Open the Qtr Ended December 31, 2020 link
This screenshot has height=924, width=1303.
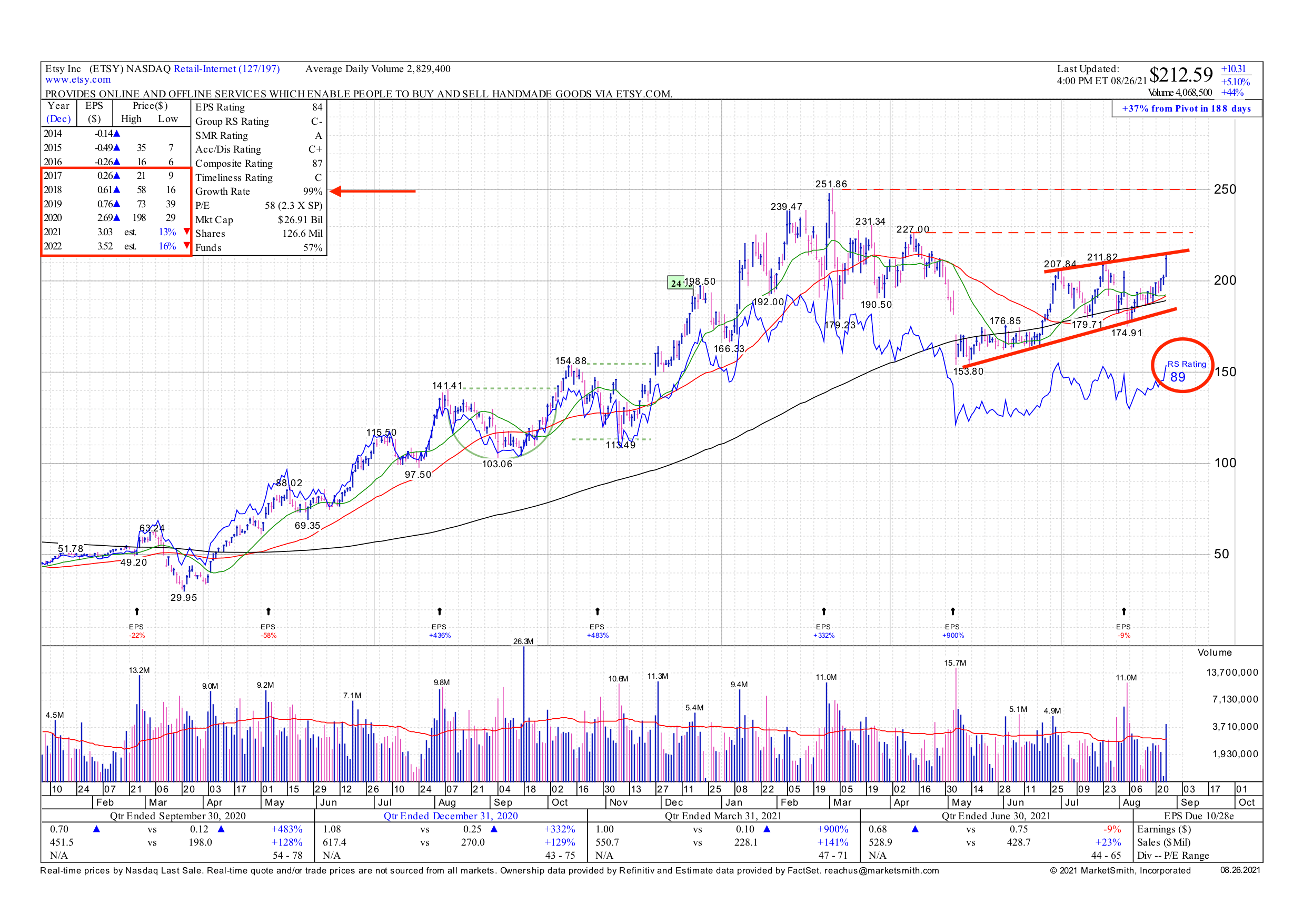point(450,816)
